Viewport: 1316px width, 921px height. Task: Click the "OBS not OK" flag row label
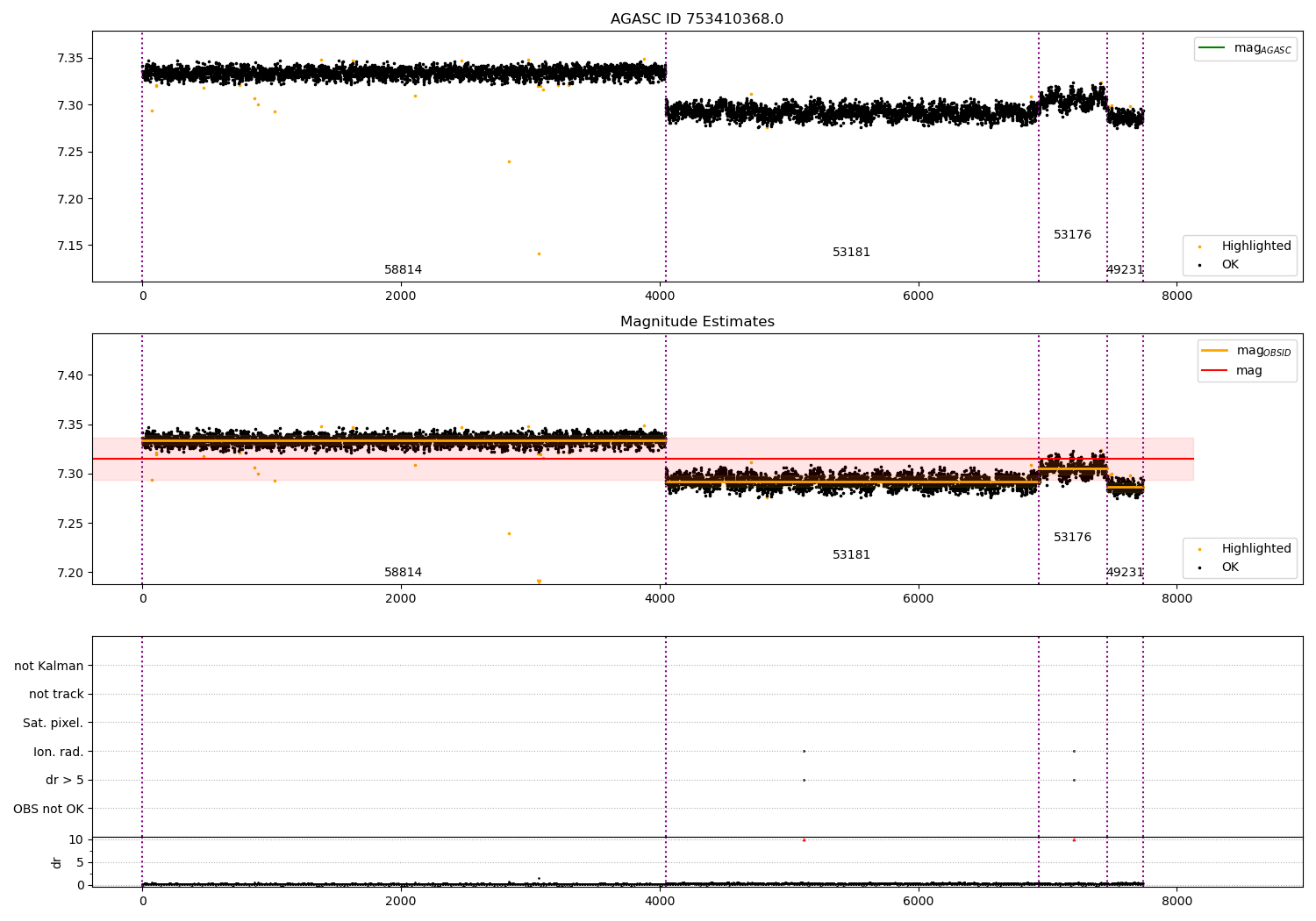49,809
